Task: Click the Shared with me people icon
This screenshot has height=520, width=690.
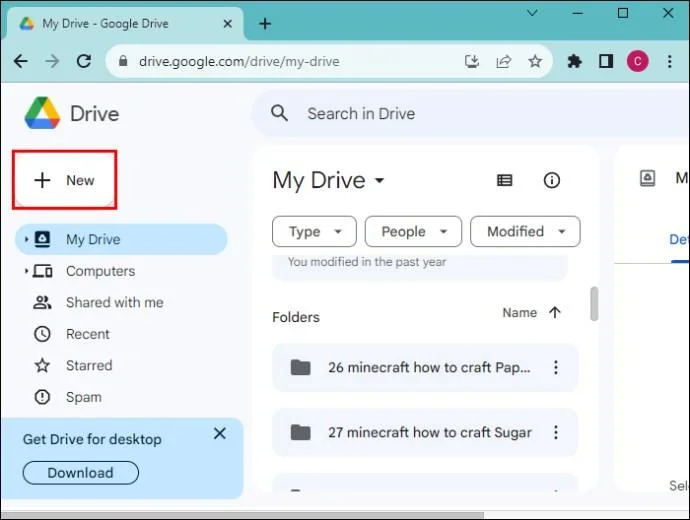Action: point(42,302)
